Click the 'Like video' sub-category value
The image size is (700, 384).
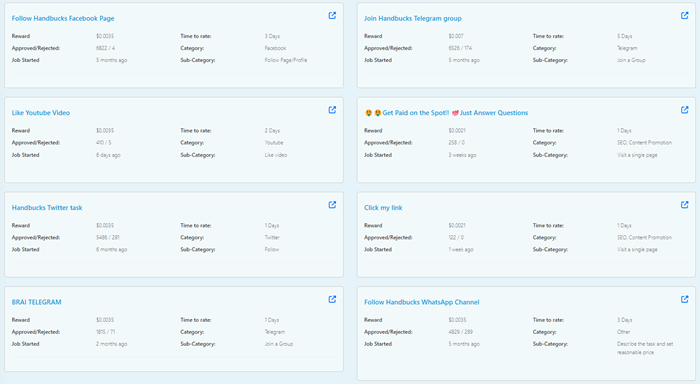coord(275,155)
